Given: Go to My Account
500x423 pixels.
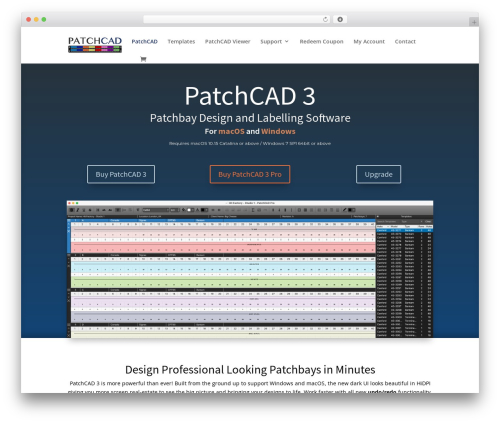Looking at the screenshot, I should pos(369,42).
